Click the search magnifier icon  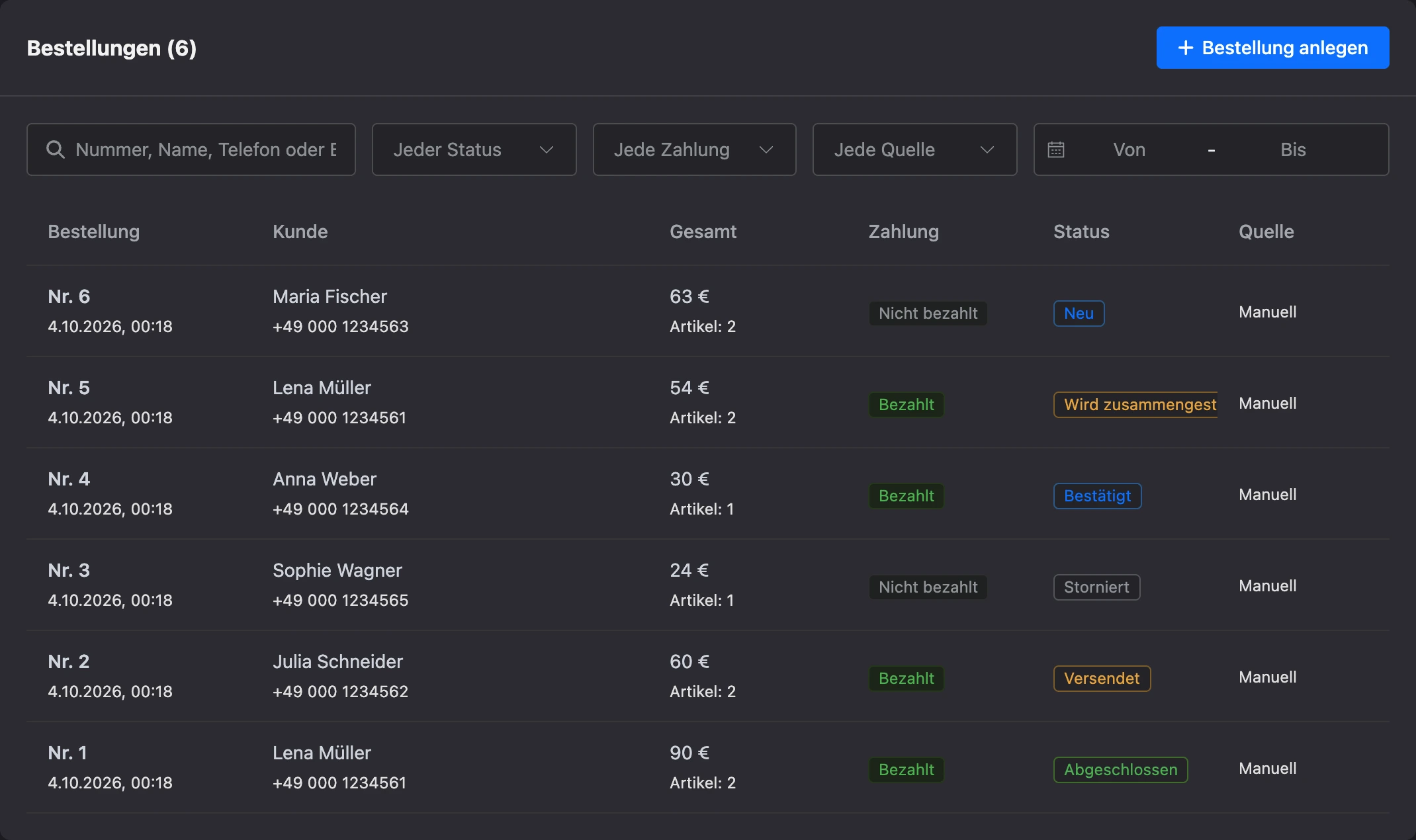coord(56,149)
